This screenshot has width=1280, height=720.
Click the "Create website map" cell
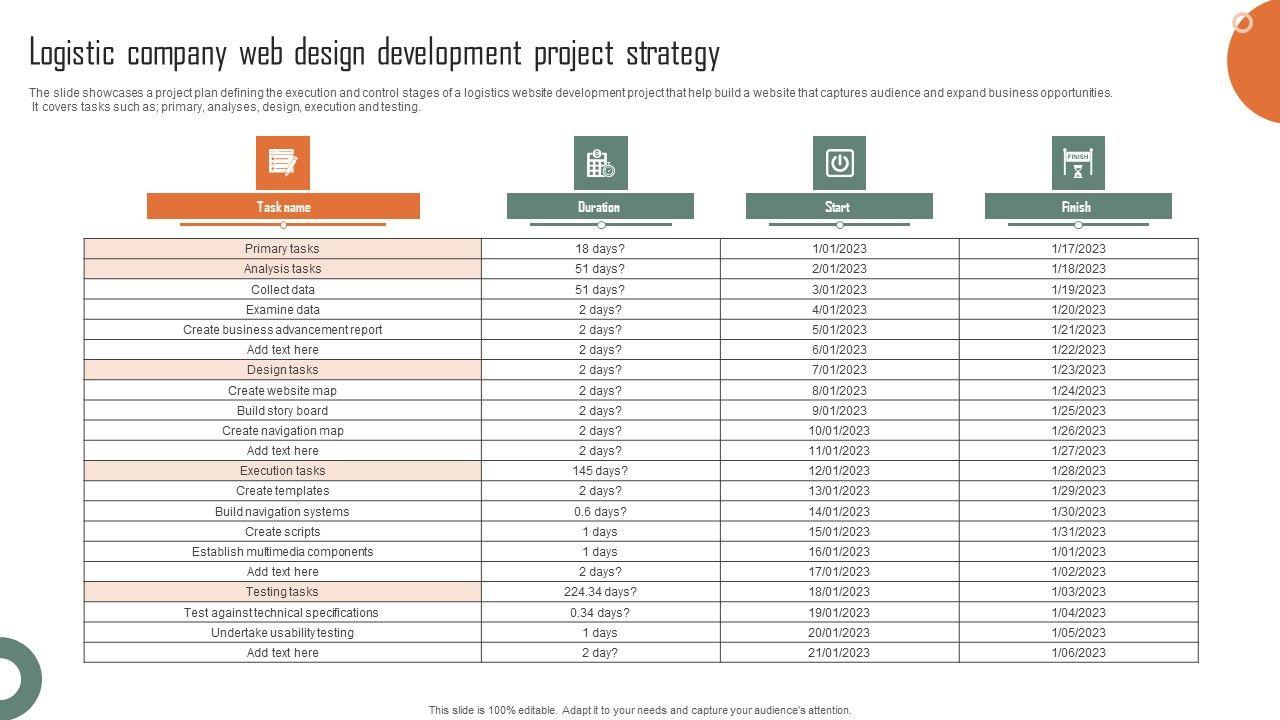point(283,390)
